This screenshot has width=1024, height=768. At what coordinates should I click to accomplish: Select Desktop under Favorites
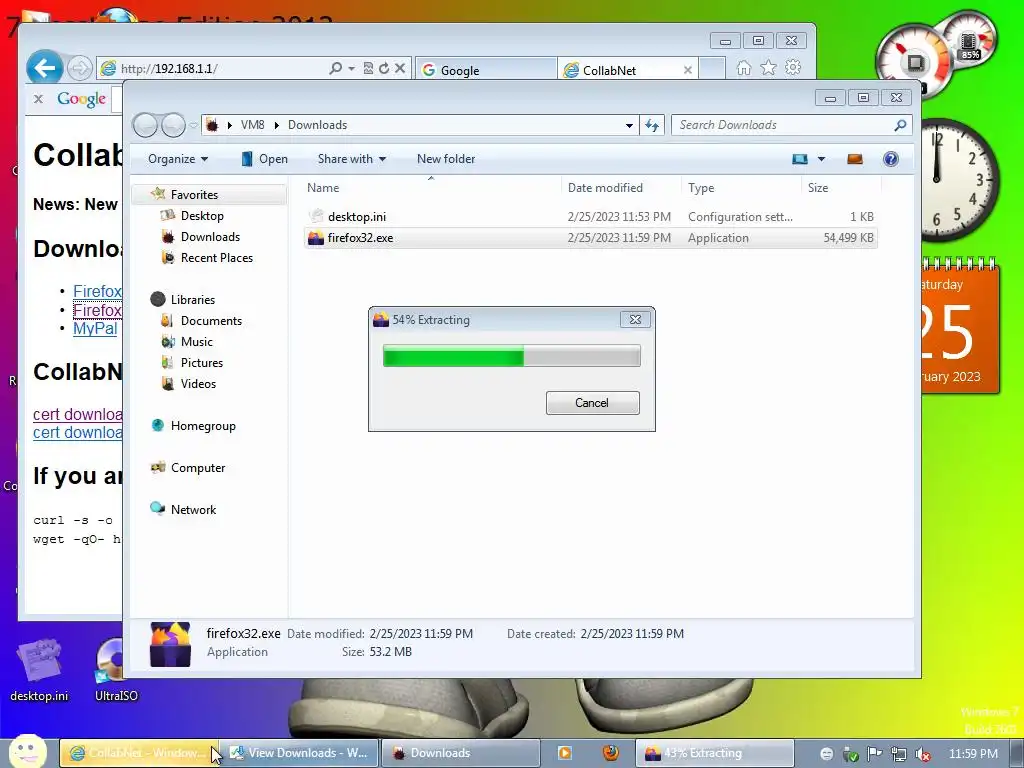point(202,216)
